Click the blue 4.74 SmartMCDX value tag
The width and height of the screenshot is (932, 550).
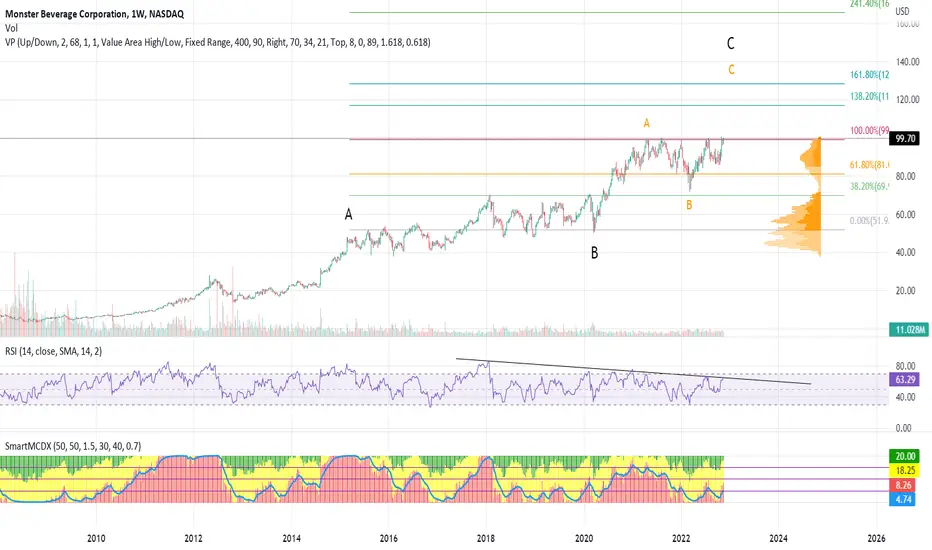[903, 499]
